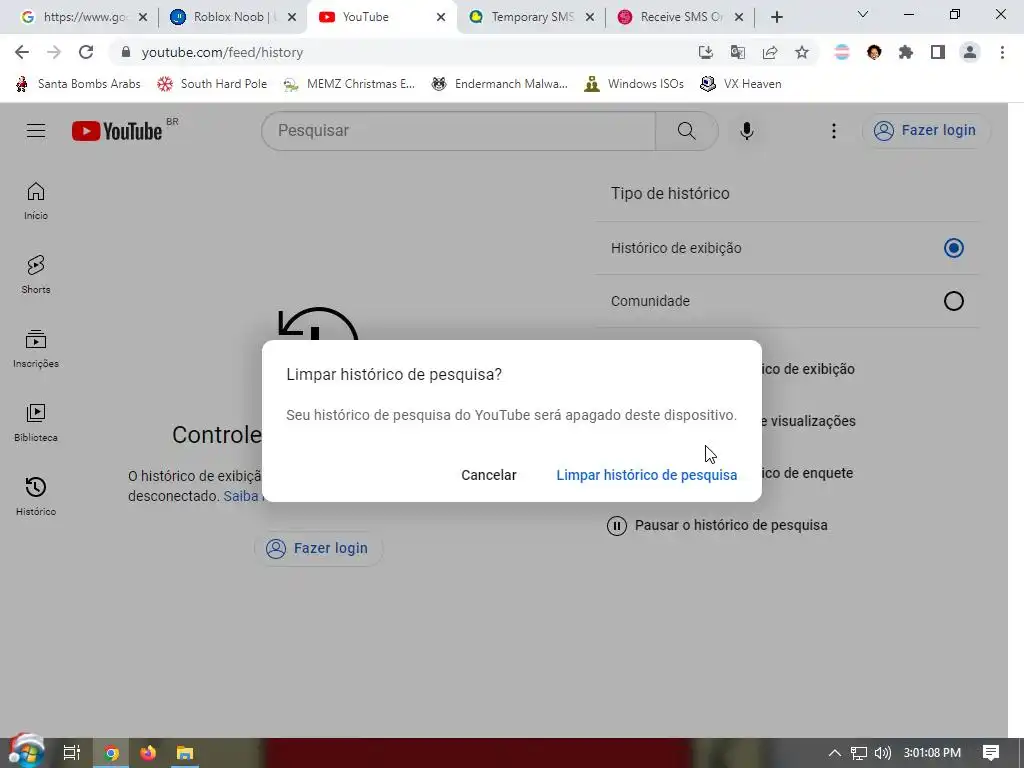Open the notification center icon
Image resolution: width=1024 pixels, height=768 pixels.
tap(991, 753)
